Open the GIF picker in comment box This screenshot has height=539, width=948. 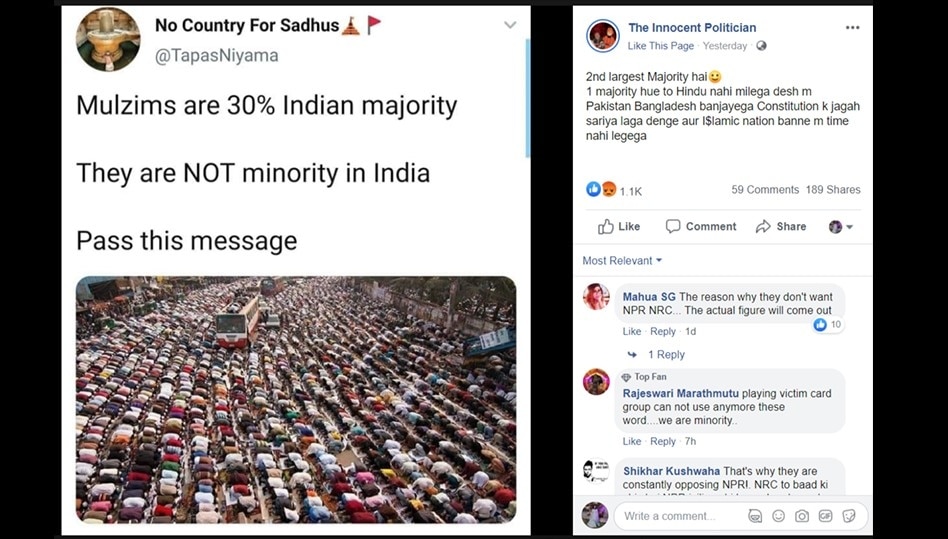[825, 516]
